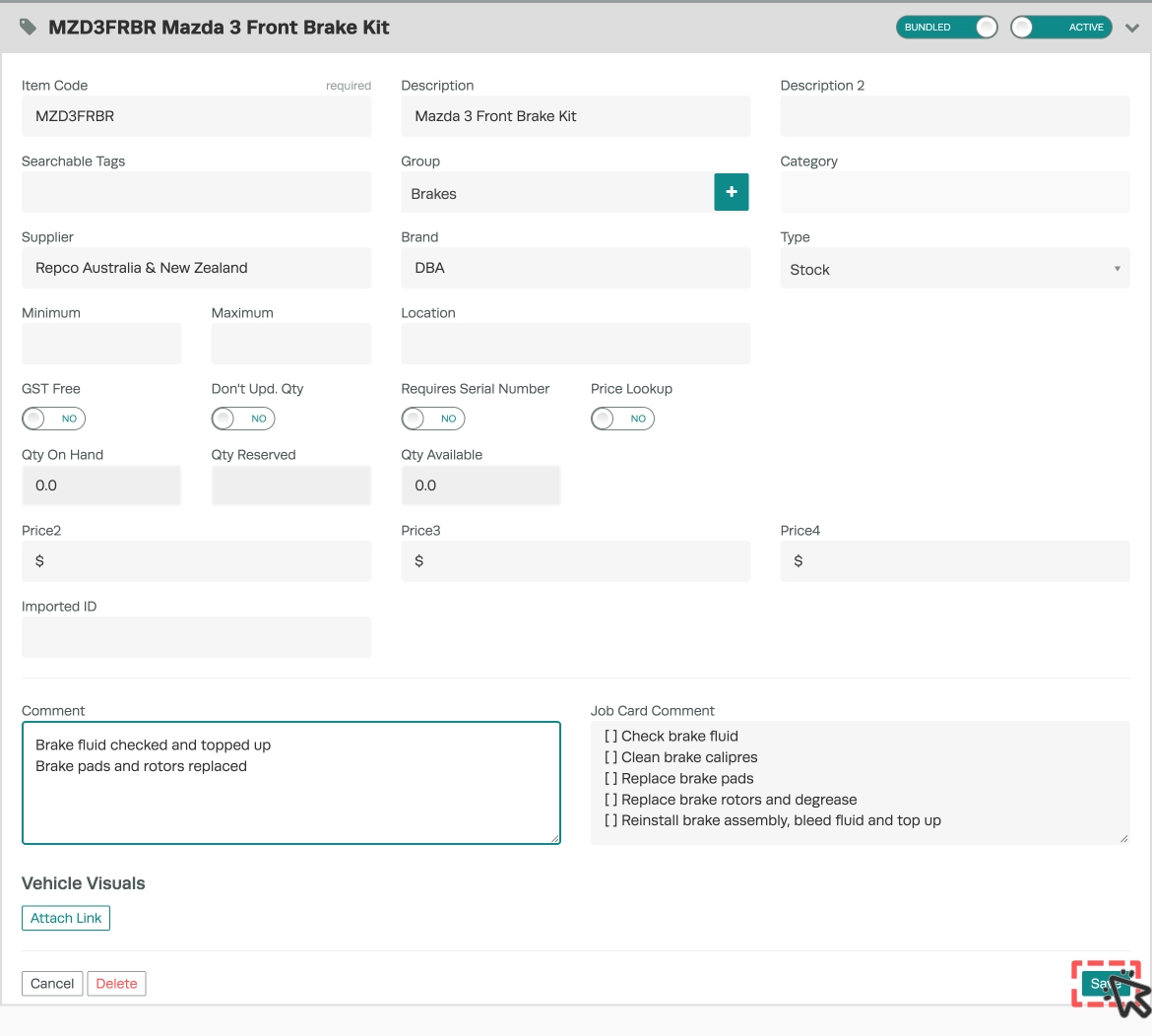The height and width of the screenshot is (1036, 1152).
Task: Click the empty Category field
Action: point(954,192)
